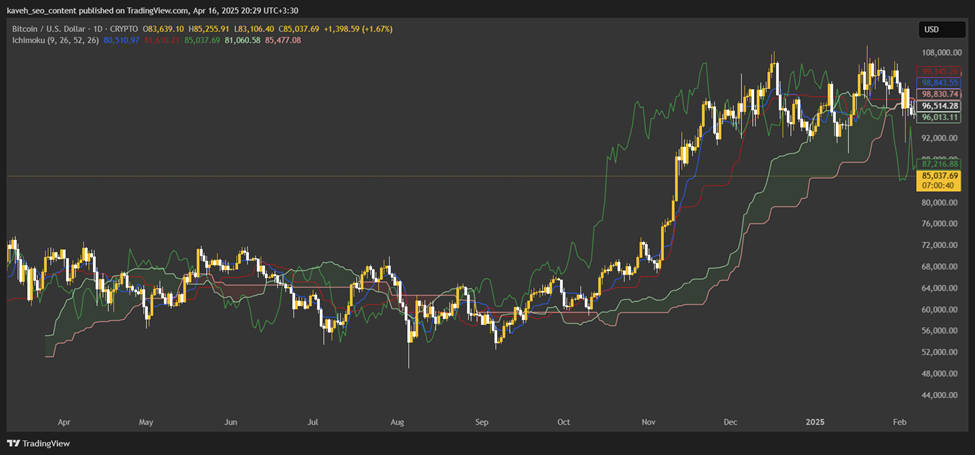Click the TradingView logo
Screen dimensions: 975x455
click(39, 444)
